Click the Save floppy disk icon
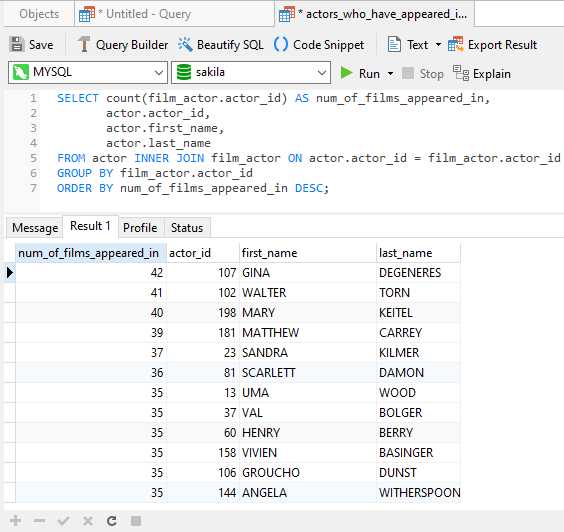564x532 pixels. pyautogui.click(x=17, y=45)
